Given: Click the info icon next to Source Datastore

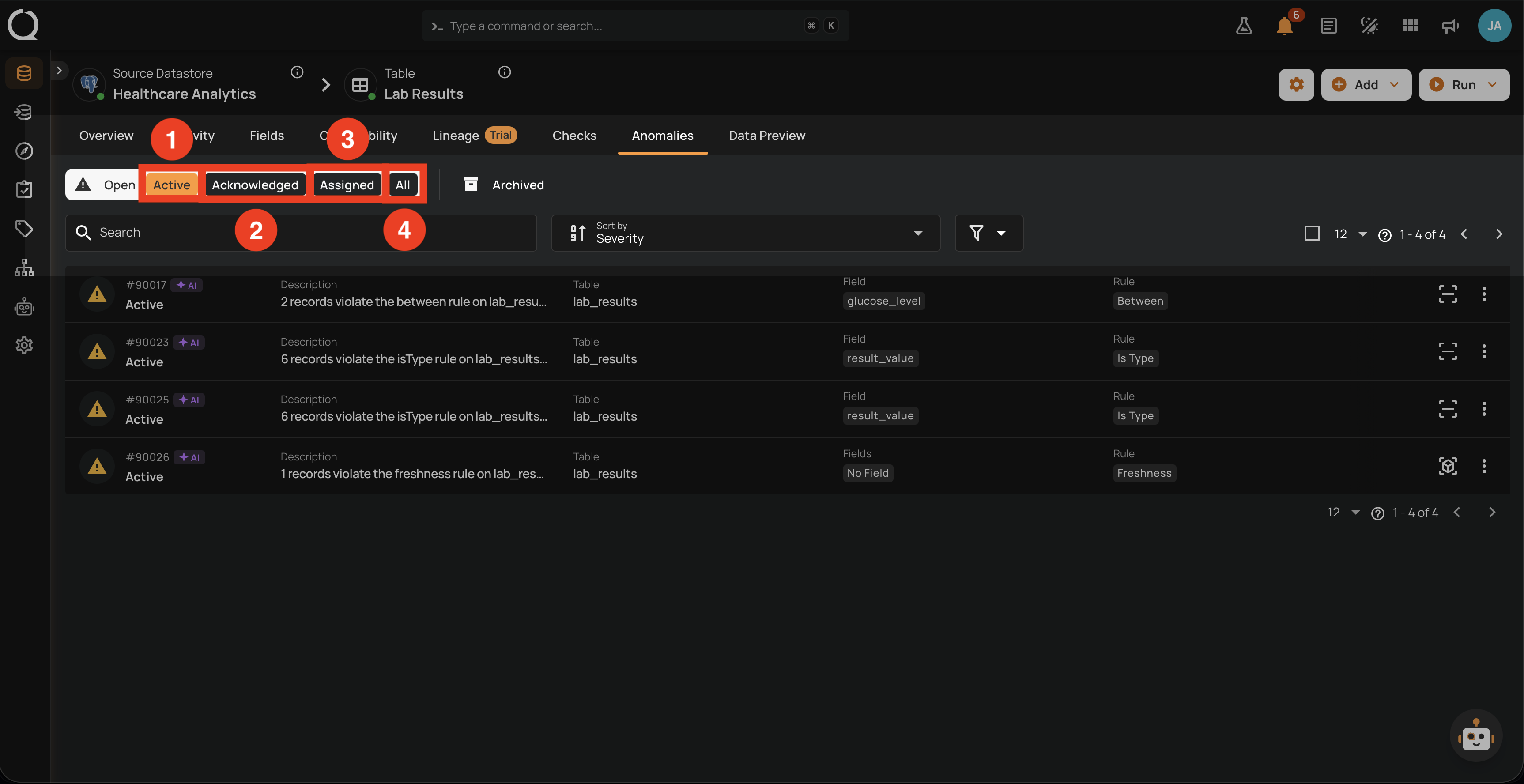Looking at the screenshot, I should [x=297, y=72].
